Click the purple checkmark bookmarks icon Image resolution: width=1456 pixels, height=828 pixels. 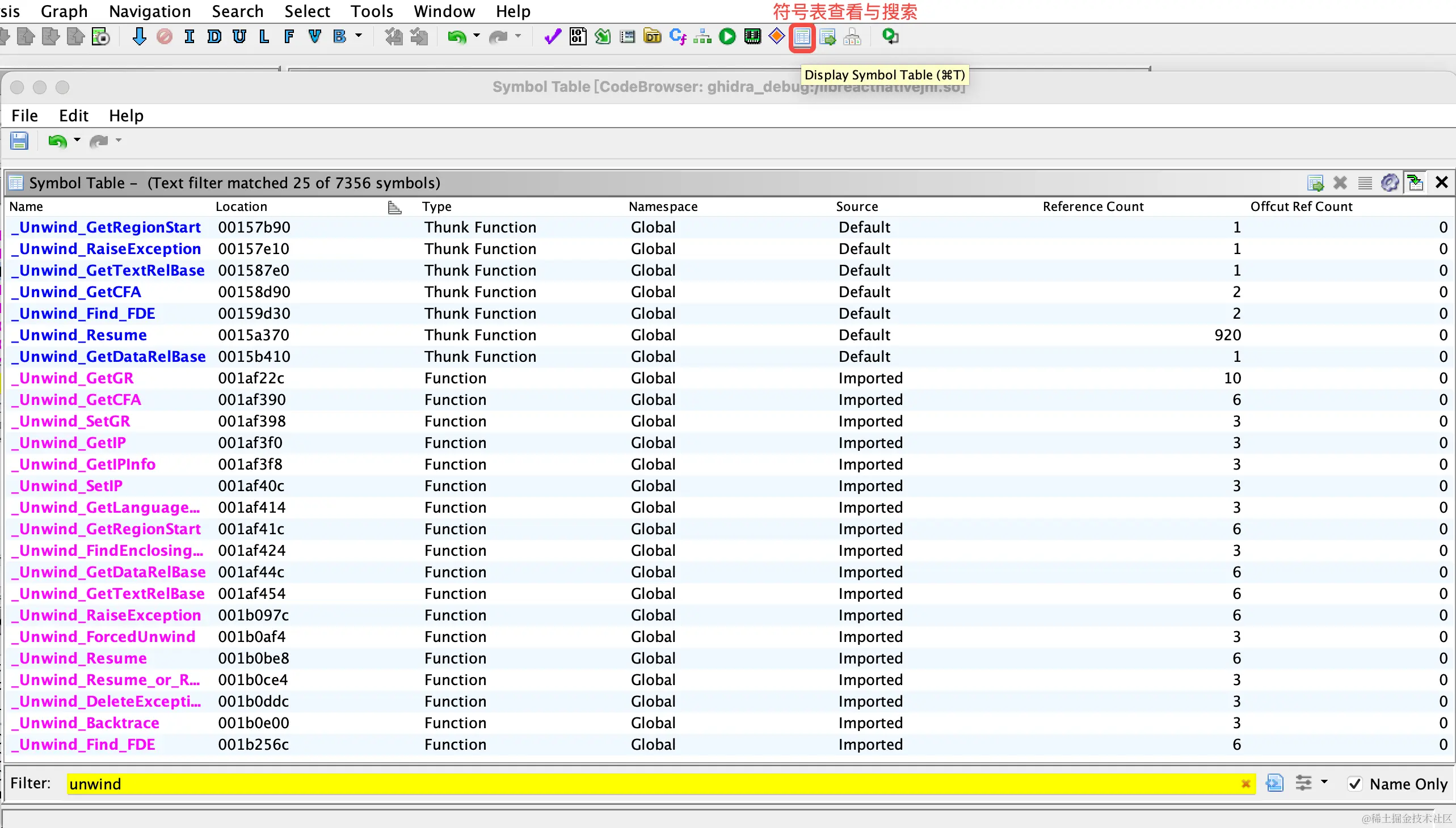553,37
